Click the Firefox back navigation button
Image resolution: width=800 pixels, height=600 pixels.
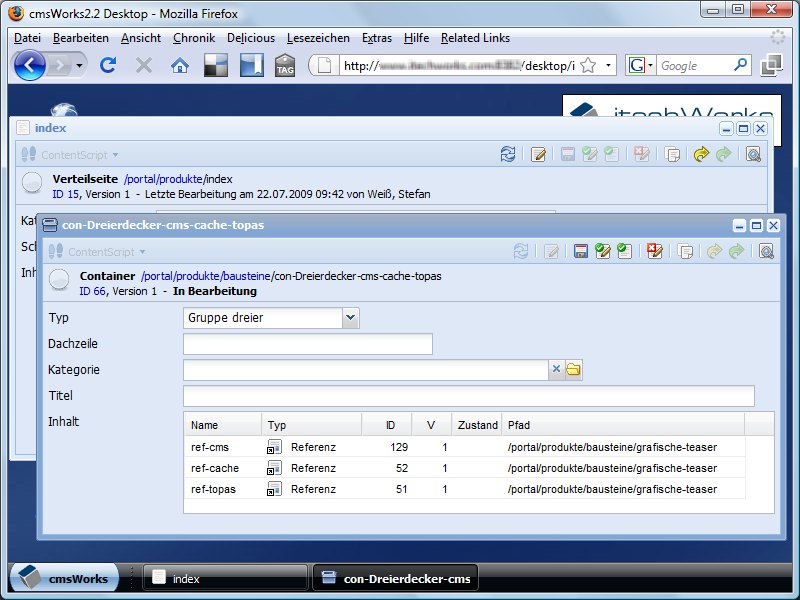click(x=30, y=65)
